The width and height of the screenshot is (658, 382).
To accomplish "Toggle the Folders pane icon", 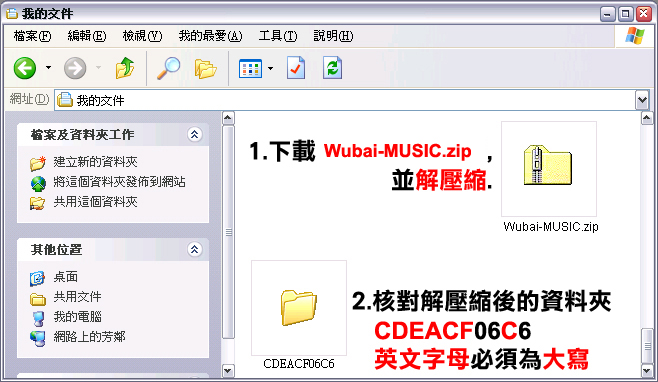I will click(205, 68).
